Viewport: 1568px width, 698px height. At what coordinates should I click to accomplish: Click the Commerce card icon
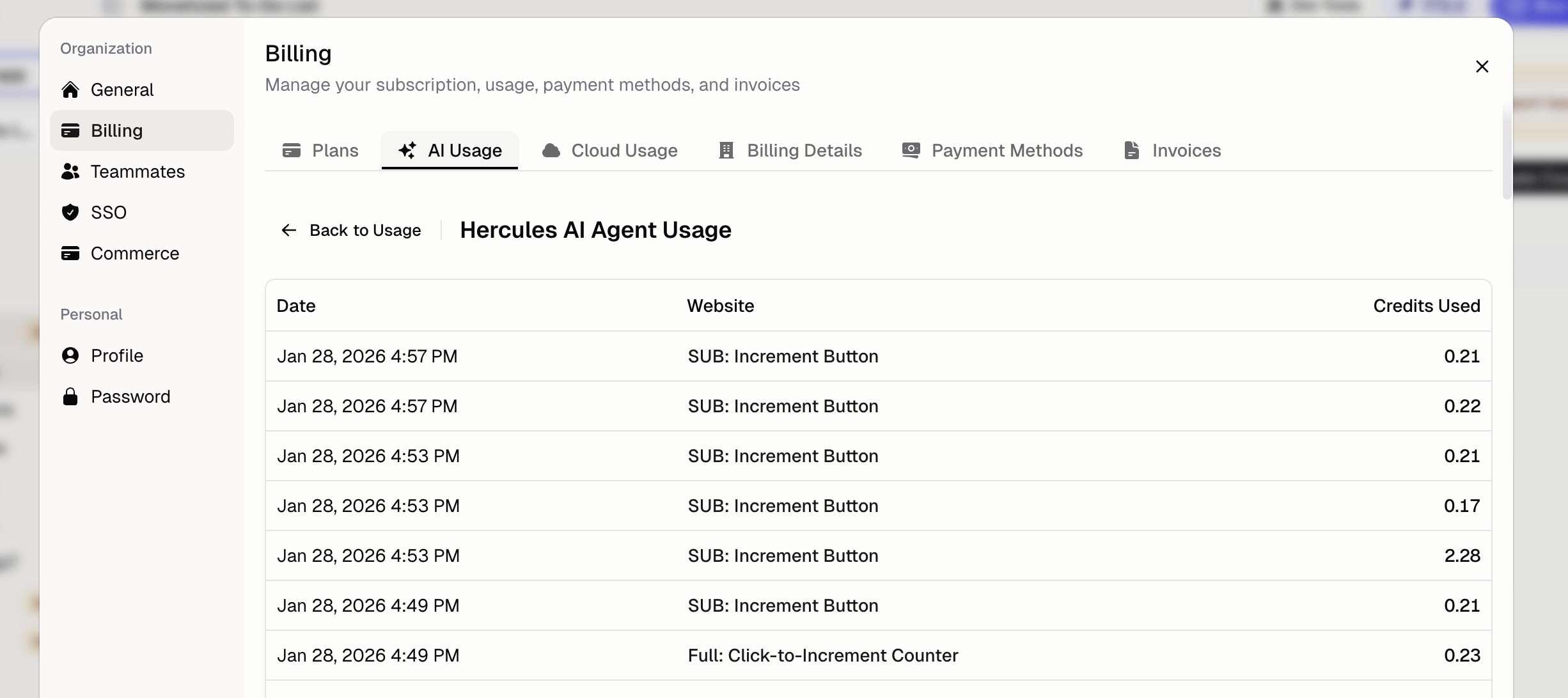[70, 253]
